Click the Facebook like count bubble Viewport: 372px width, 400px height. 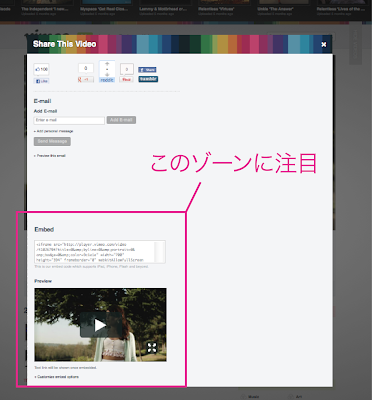pos(42,69)
